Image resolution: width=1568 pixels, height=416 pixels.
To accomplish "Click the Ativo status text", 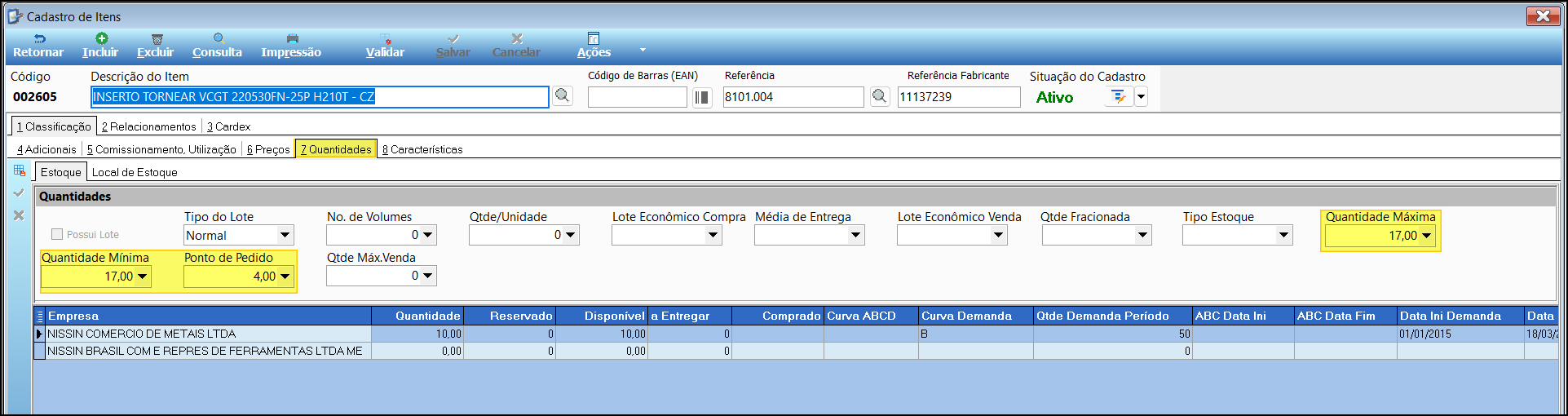I will tap(1054, 97).
